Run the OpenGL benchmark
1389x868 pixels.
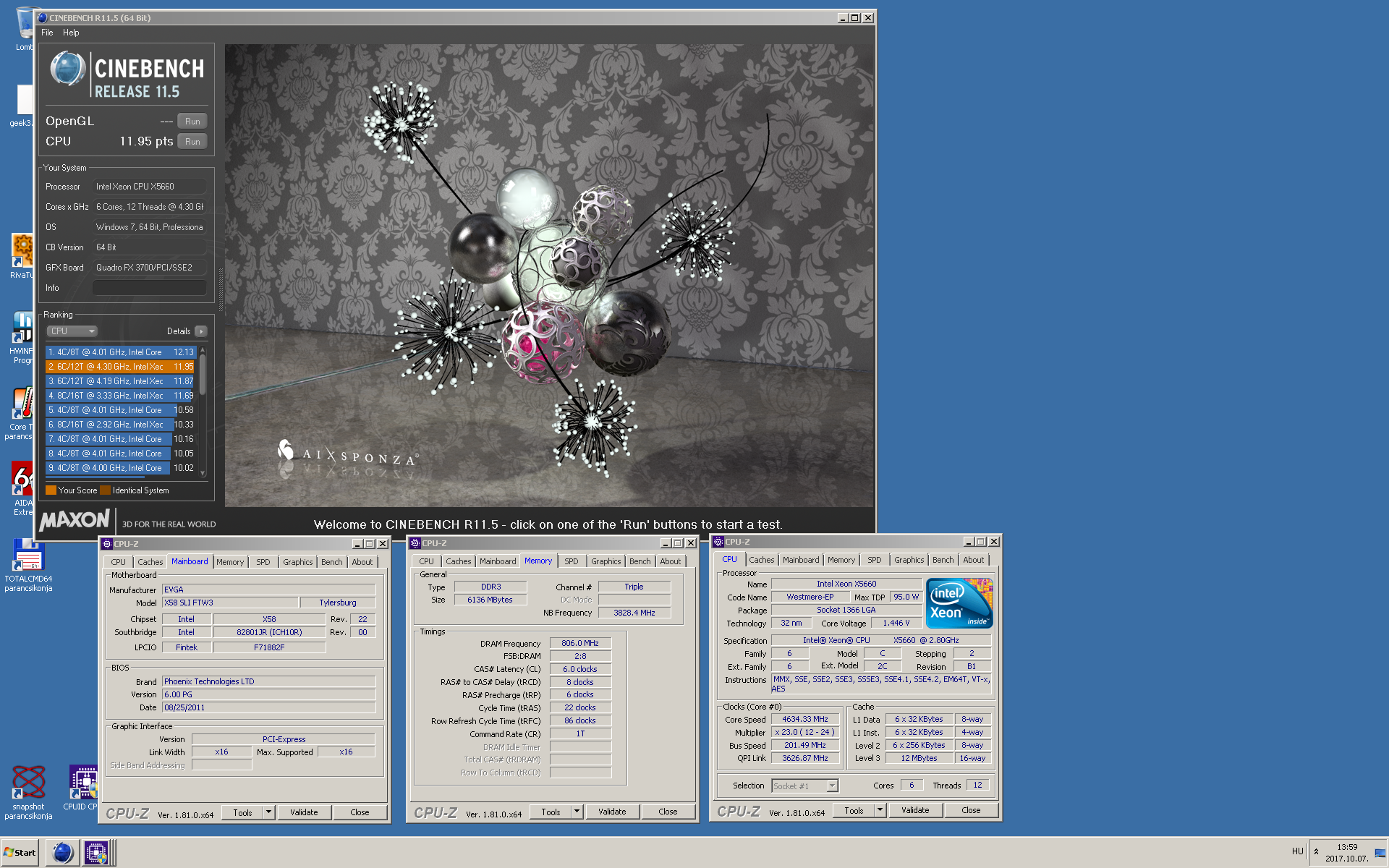point(192,122)
